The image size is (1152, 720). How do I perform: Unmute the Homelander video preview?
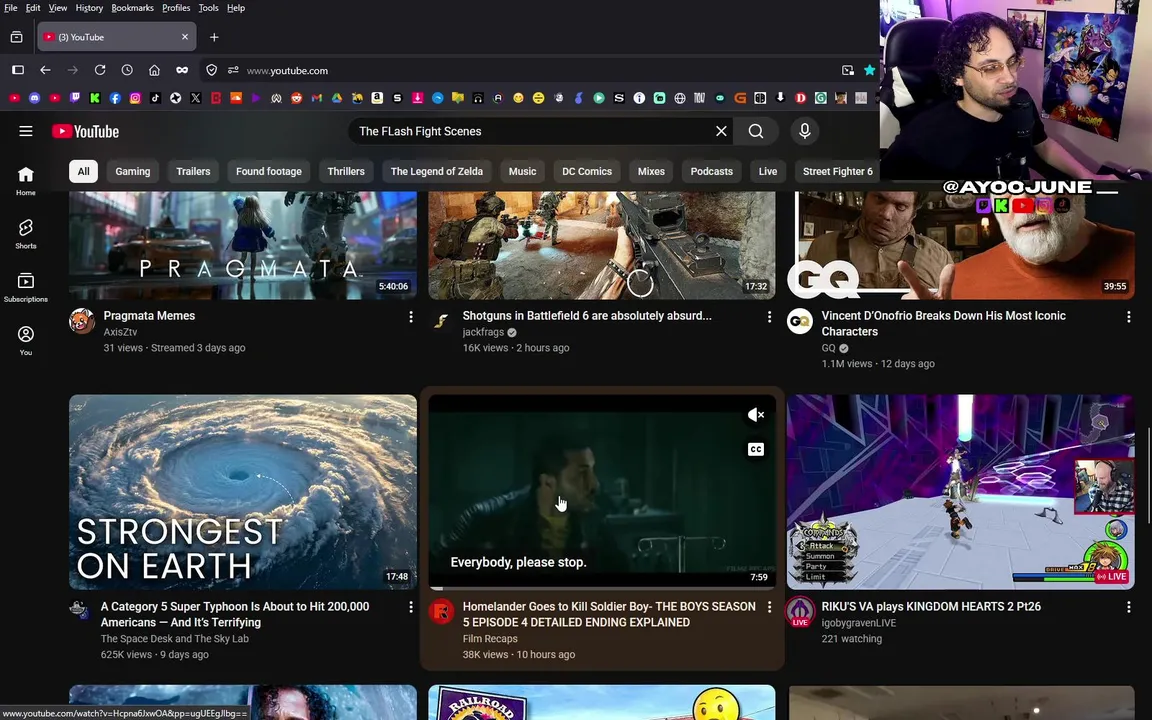pos(756,415)
